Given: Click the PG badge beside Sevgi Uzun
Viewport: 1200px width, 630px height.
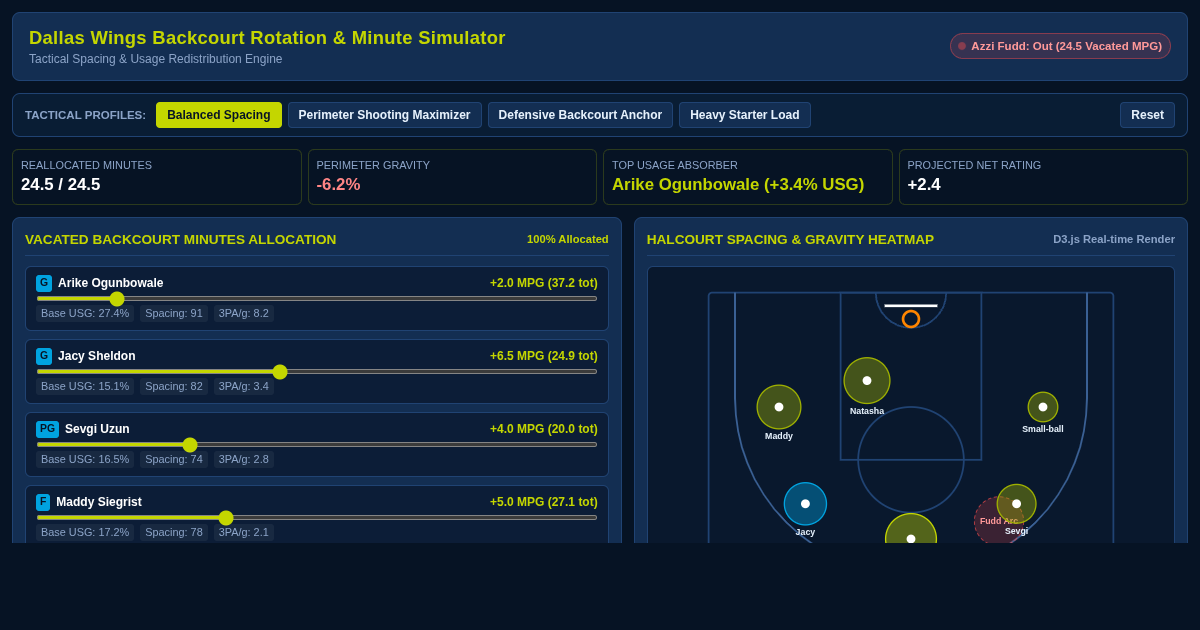Looking at the screenshot, I should 47,429.
